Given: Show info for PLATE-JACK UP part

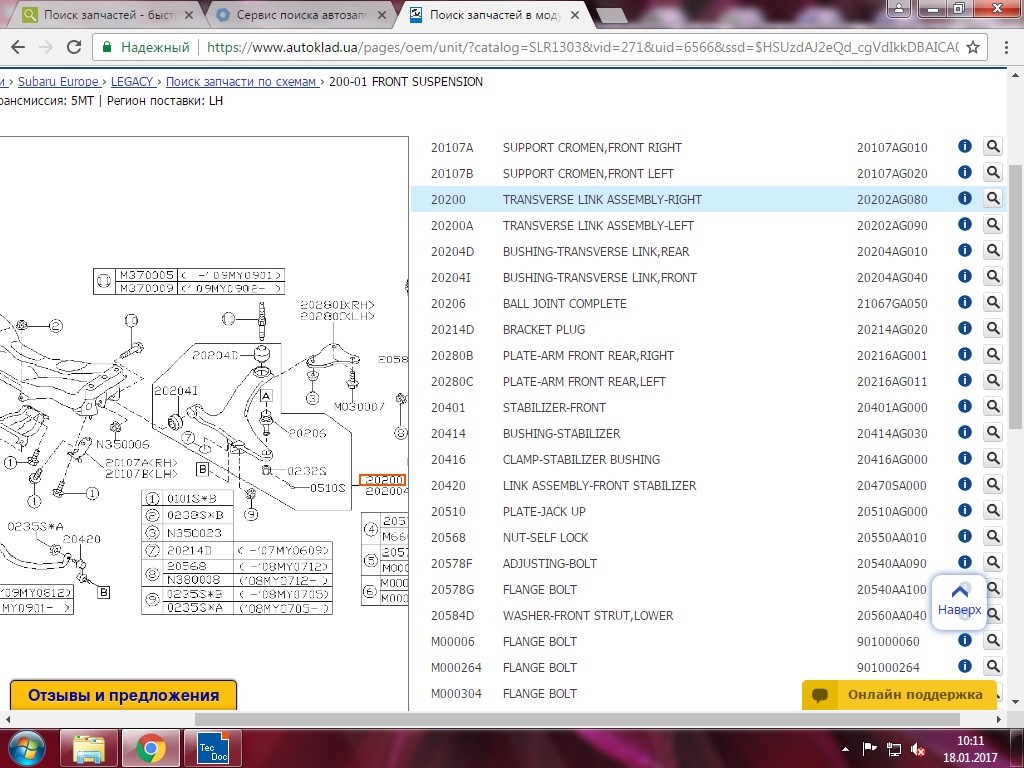Looking at the screenshot, I should (x=964, y=511).
